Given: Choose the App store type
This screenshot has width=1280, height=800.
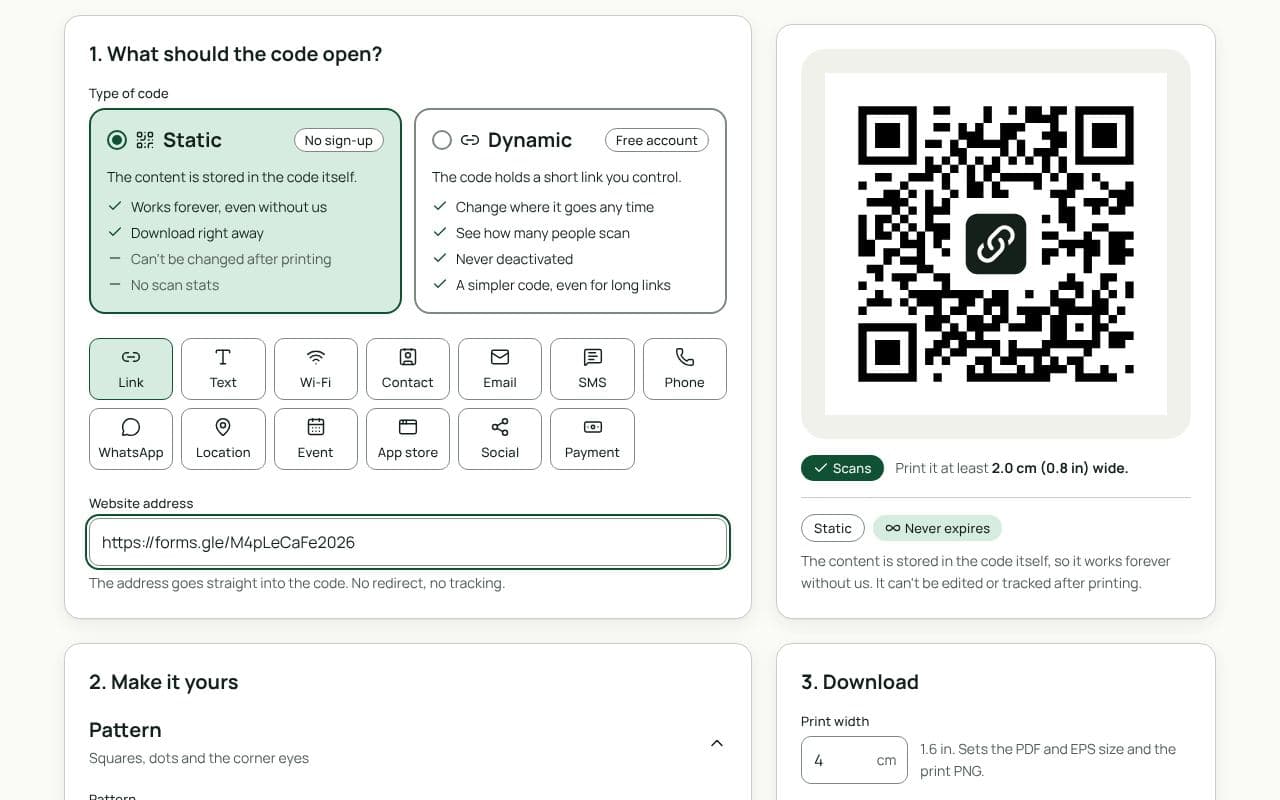Looking at the screenshot, I should pyautogui.click(x=408, y=439).
